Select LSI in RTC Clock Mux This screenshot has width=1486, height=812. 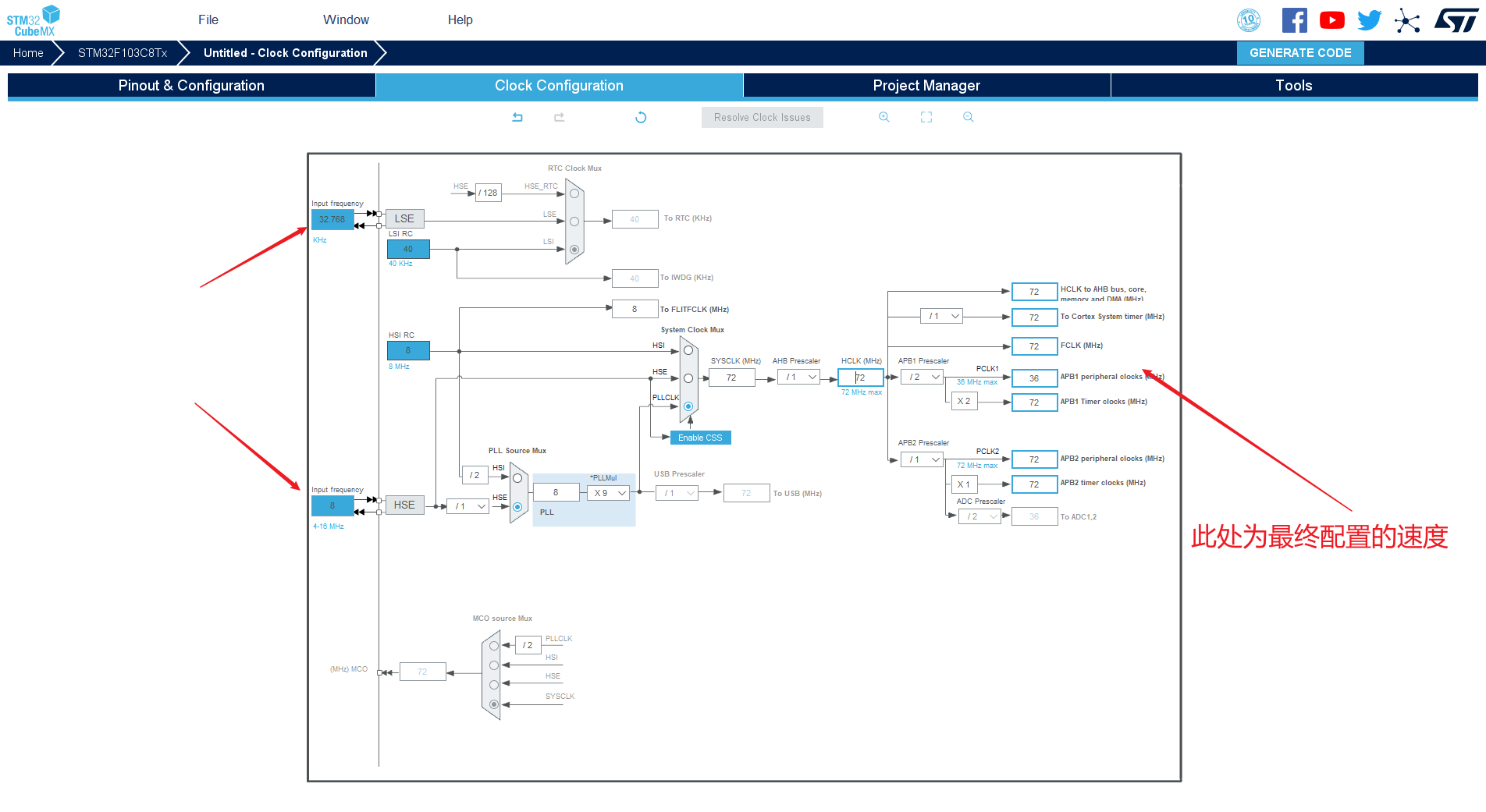(x=574, y=250)
